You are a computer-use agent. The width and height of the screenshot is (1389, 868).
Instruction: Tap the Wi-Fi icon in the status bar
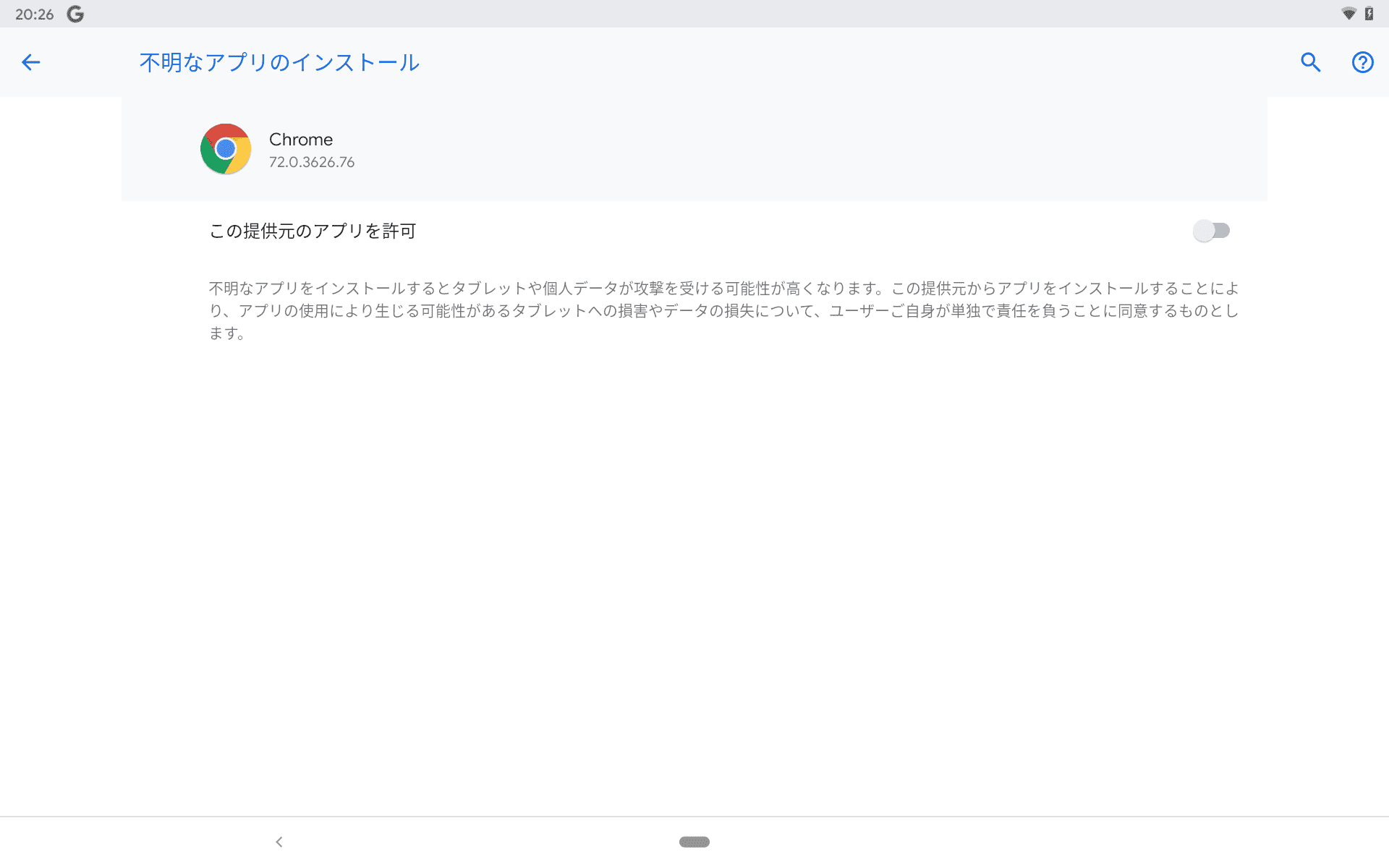[x=1348, y=12]
